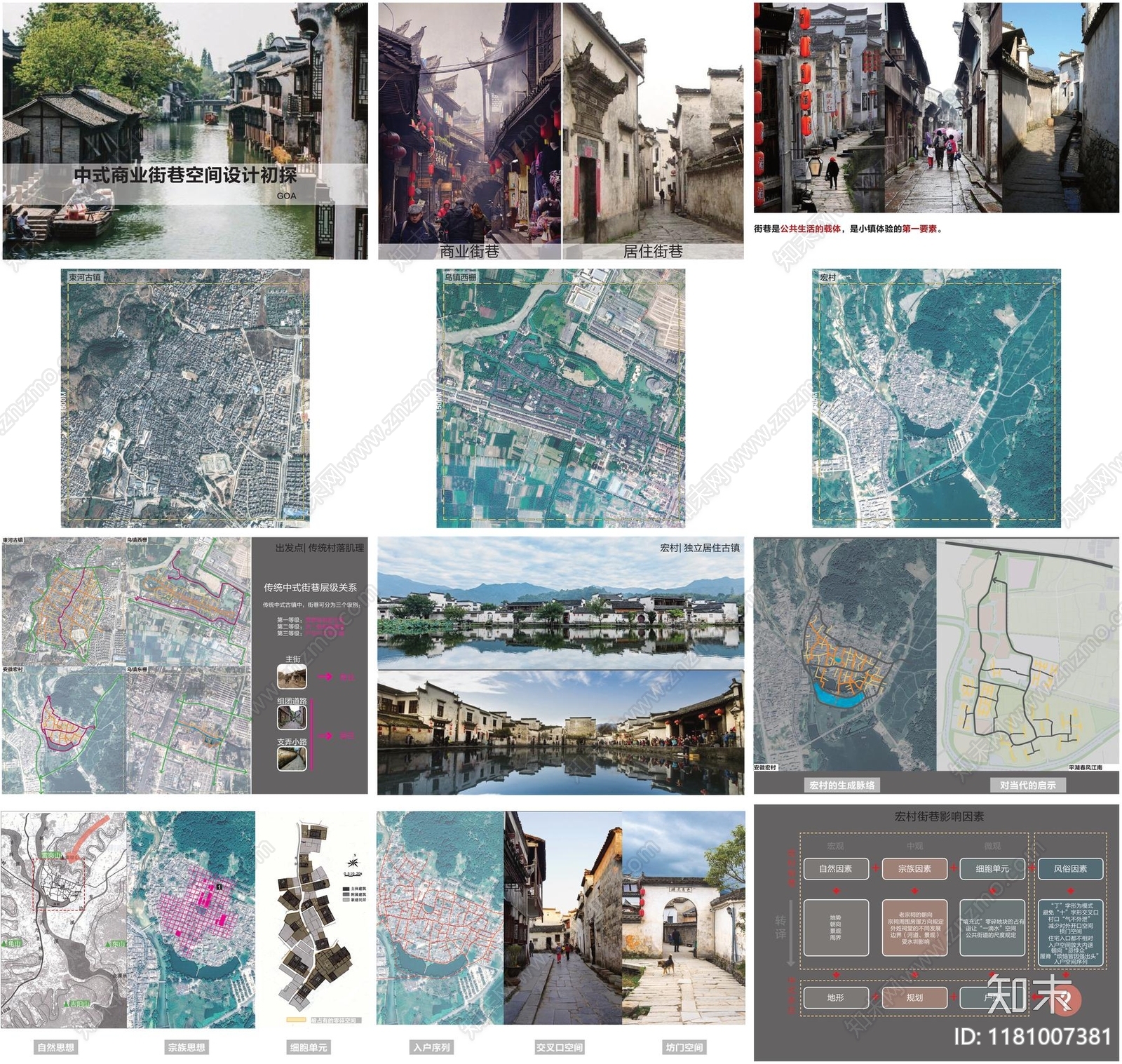Click the 宏村| 独立居住古镇 heading
Screen dimensions: 1122x1064
click(x=700, y=548)
